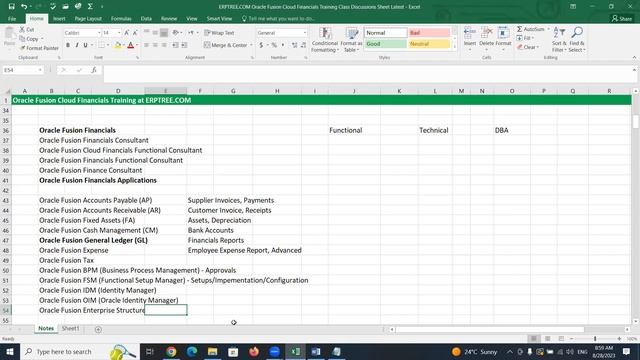Open Chrome from the taskbar
This screenshot has width=640, height=360.
171,351
